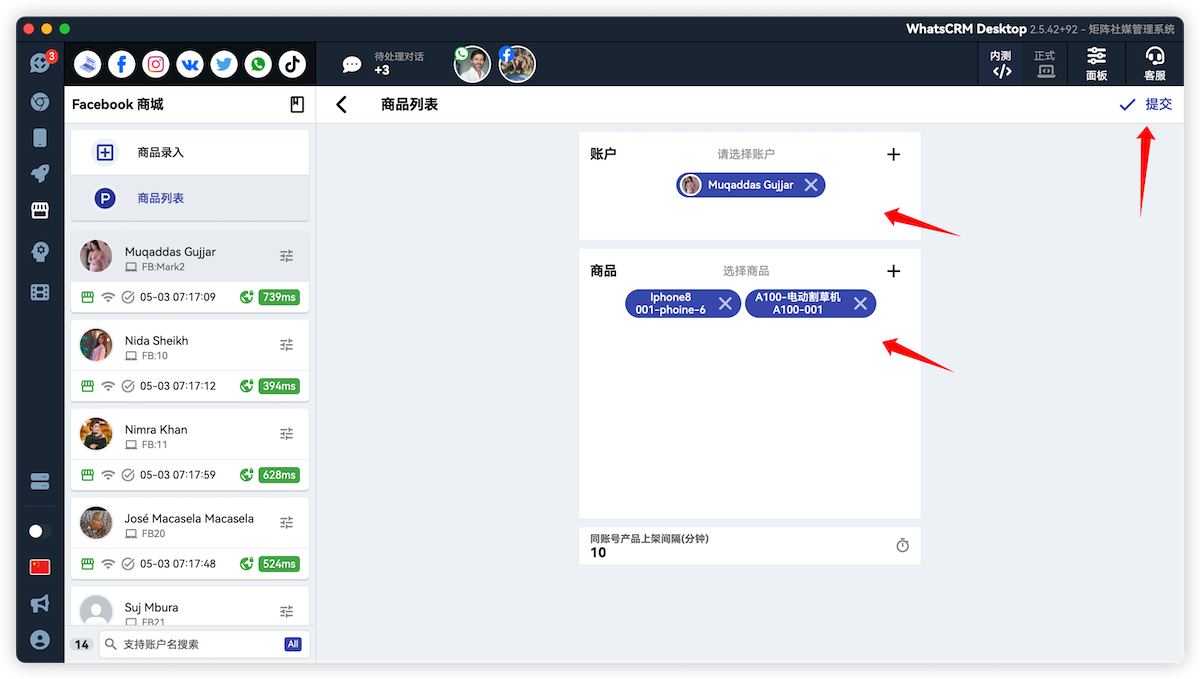
Task: Expand the 商品 product selector with plus
Action: coord(893,270)
